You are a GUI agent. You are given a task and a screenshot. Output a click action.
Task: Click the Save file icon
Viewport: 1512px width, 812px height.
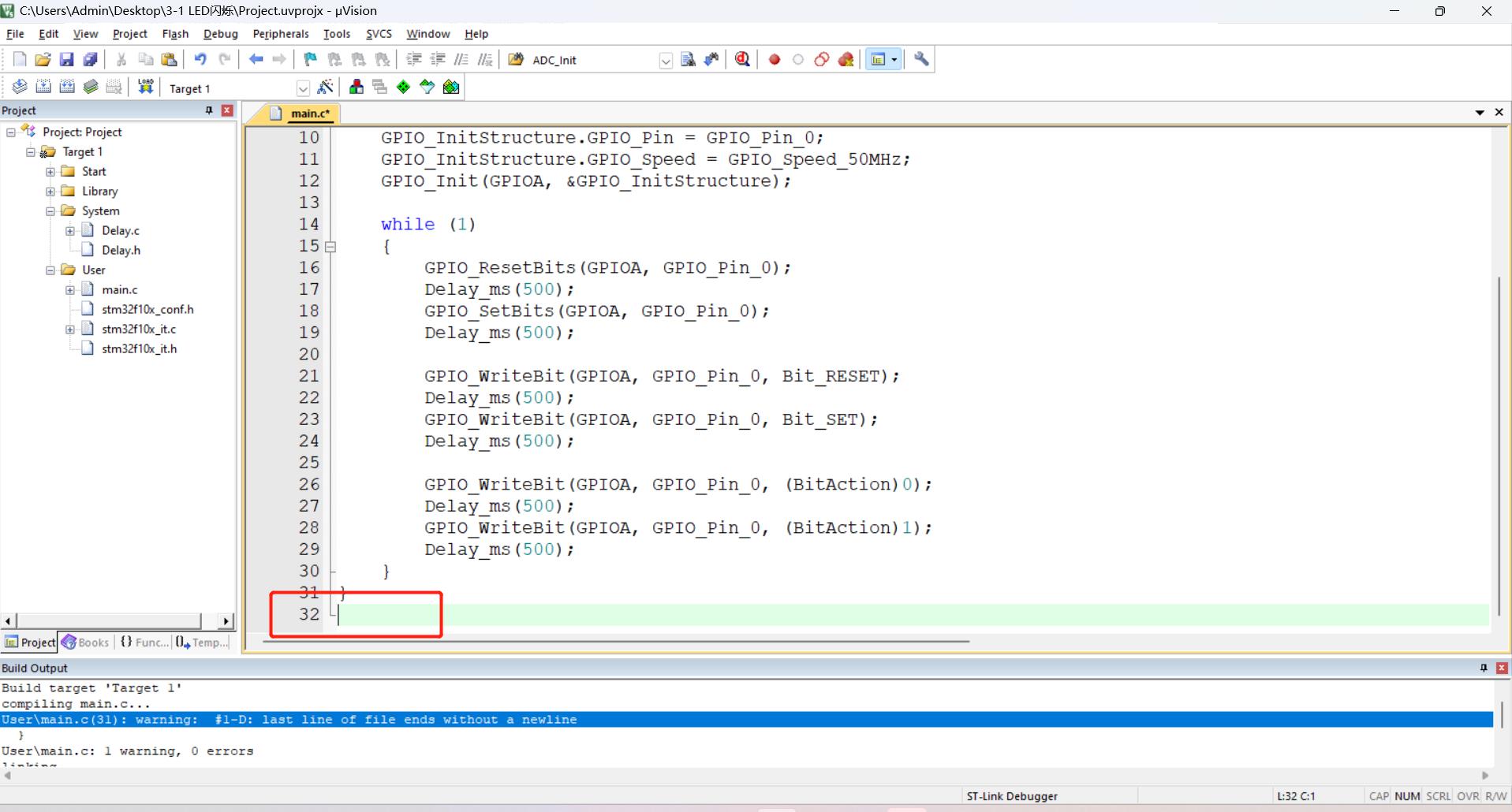[x=67, y=60]
